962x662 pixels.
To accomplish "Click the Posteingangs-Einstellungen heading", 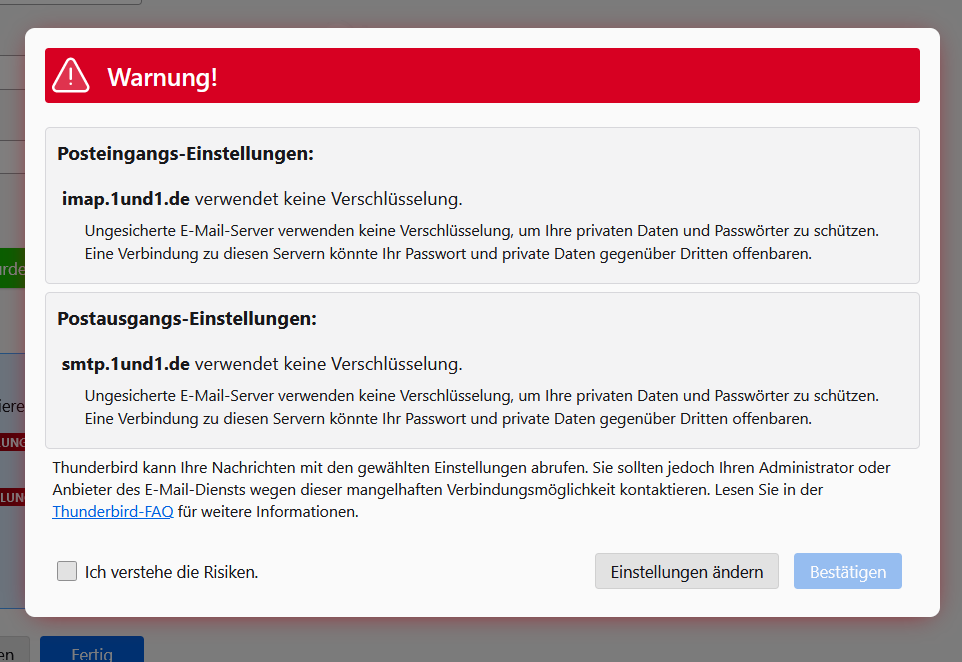I will tap(185, 154).
